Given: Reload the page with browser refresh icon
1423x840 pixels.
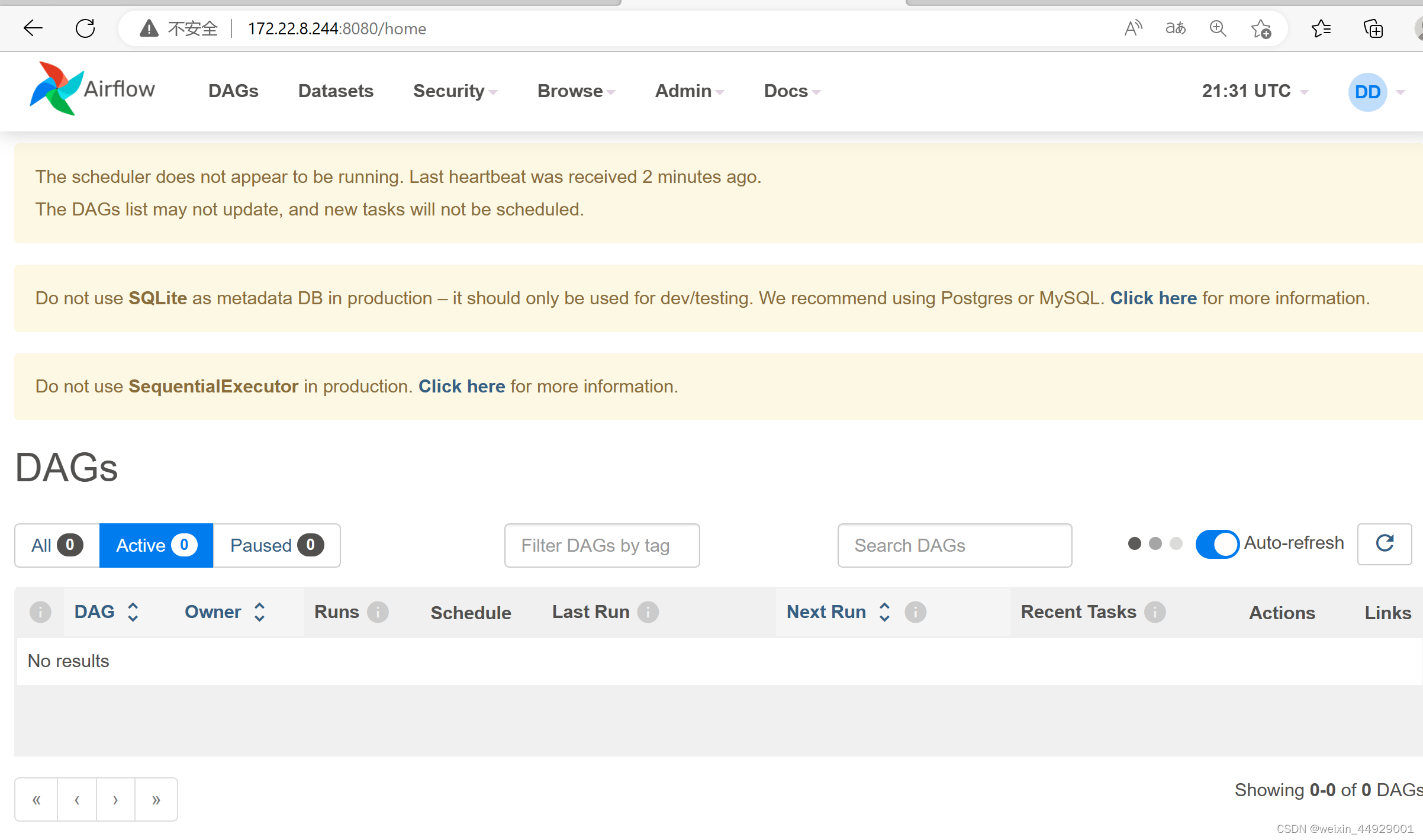Looking at the screenshot, I should point(85,28).
